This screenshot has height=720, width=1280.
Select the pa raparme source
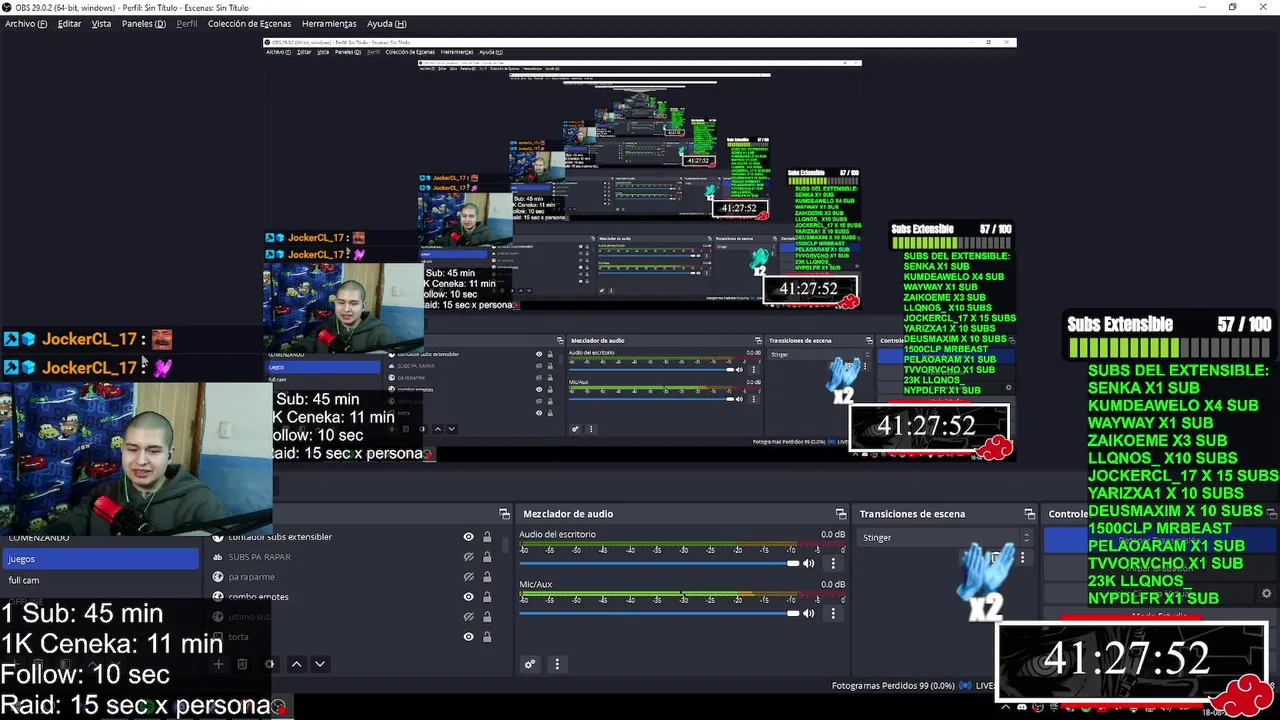coord(251,577)
